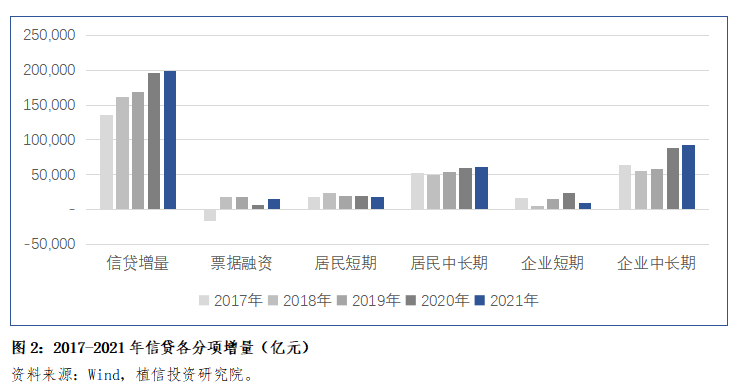Screen dimensions: 737x387
Task: Select the lightest 2017 bar in 居民中长期
Action: point(417,191)
